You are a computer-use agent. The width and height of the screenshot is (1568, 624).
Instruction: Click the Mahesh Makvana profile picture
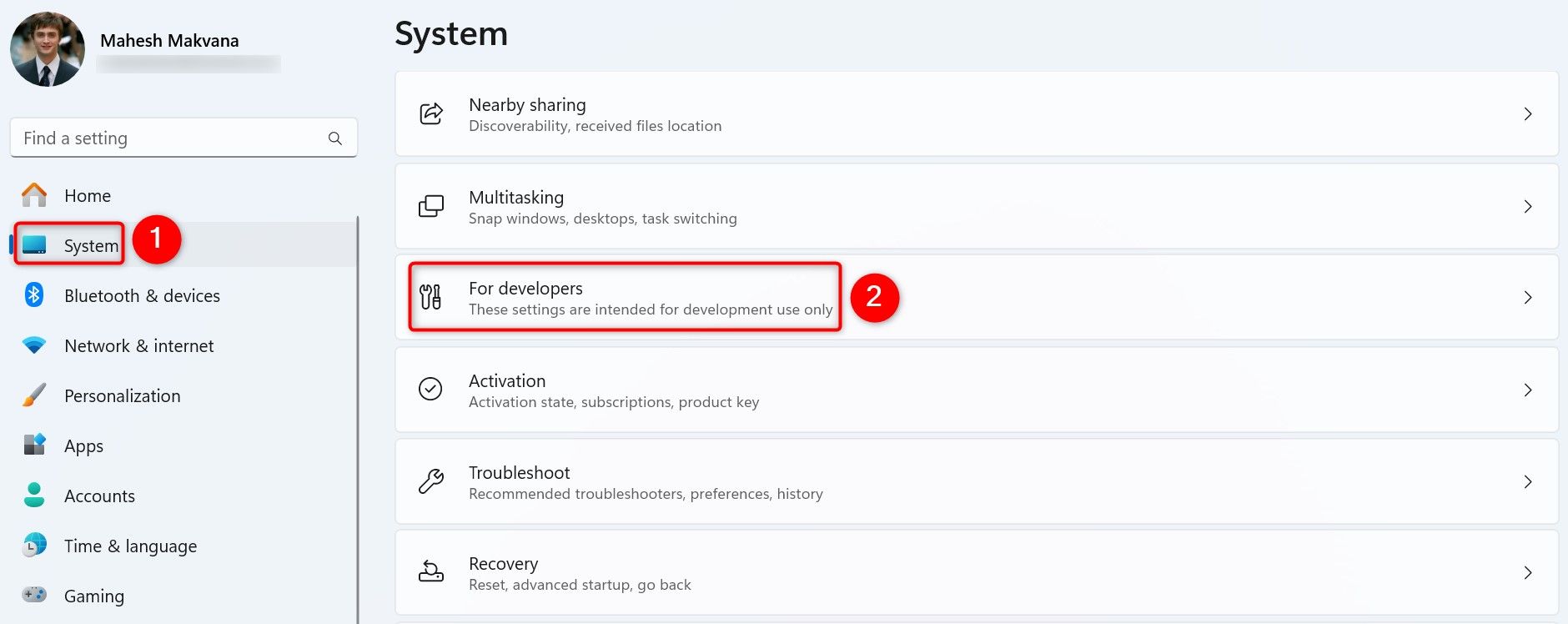[x=48, y=49]
